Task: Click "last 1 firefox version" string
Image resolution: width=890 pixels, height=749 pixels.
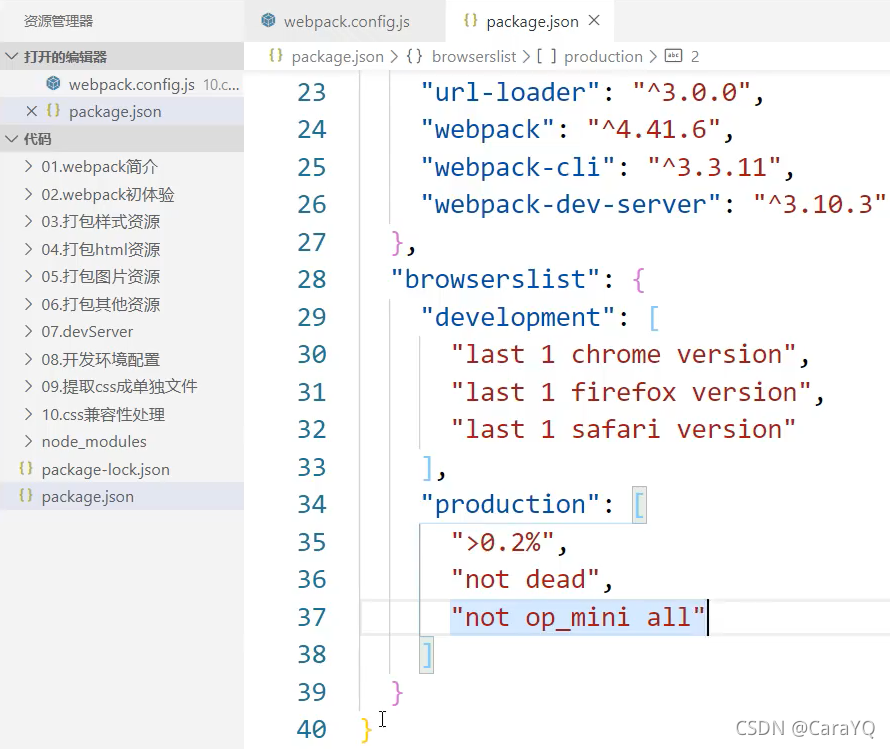Action: (x=631, y=393)
